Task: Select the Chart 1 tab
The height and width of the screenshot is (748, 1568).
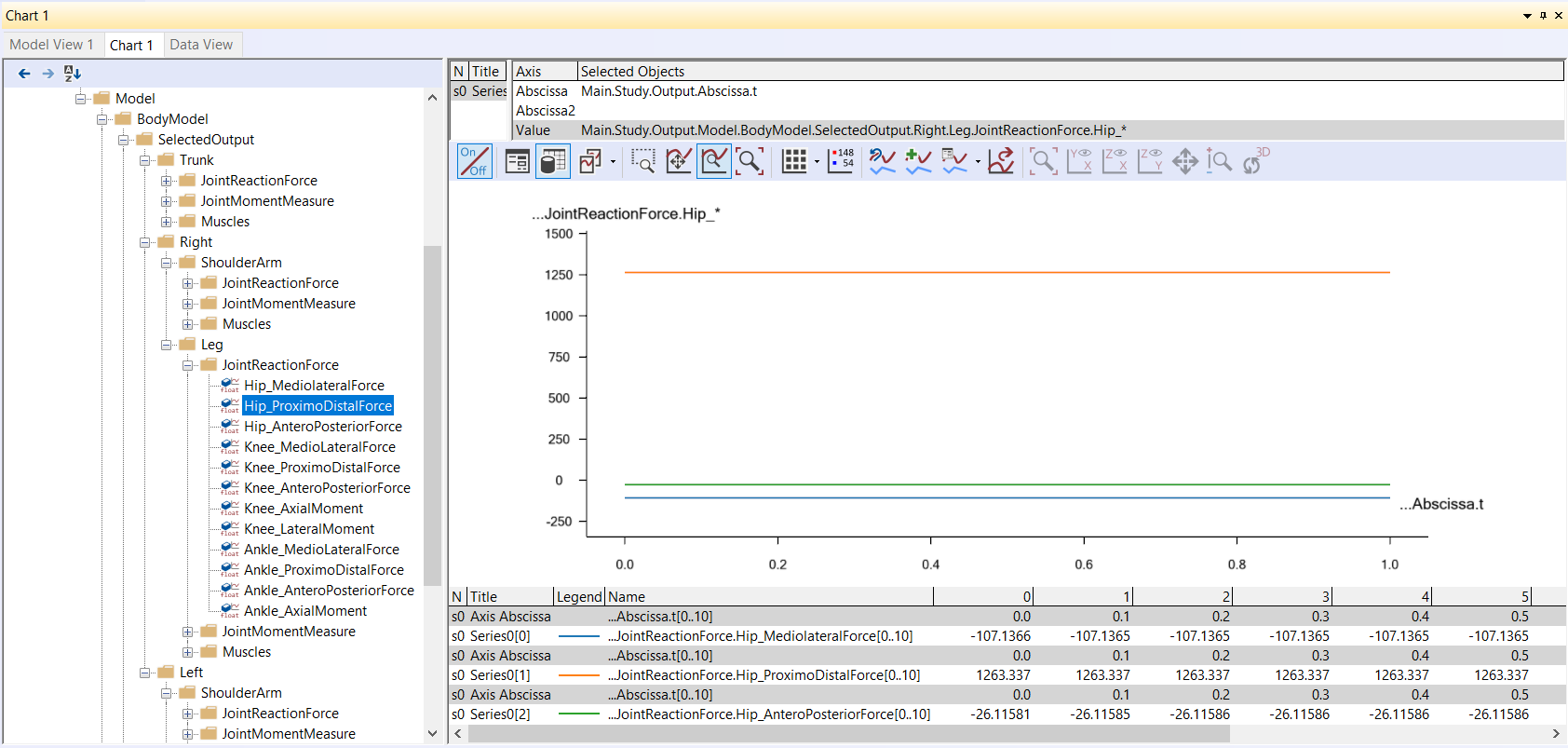Action: tap(131, 45)
